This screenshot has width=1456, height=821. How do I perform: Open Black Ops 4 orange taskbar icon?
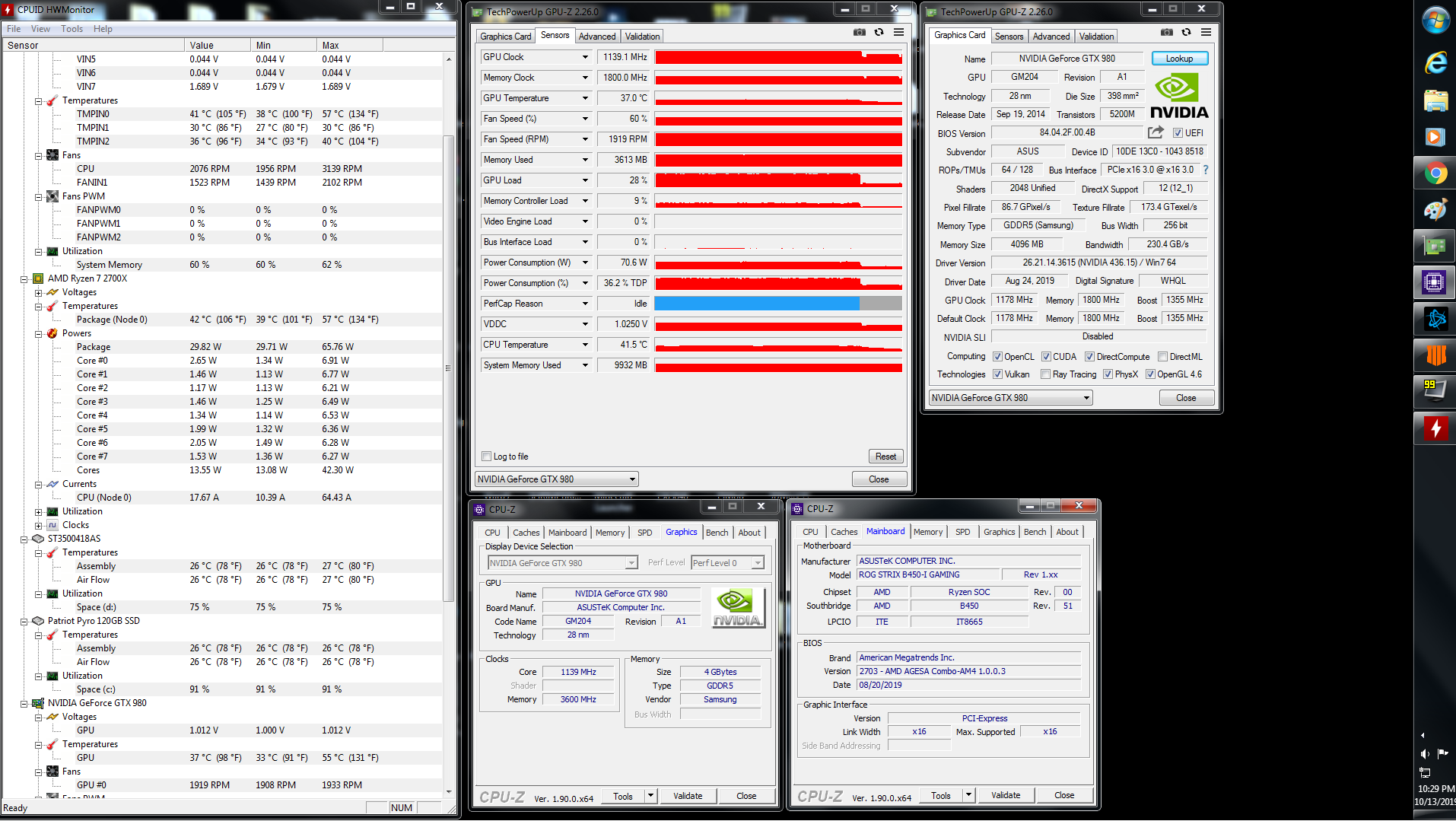[x=1435, y=355]
